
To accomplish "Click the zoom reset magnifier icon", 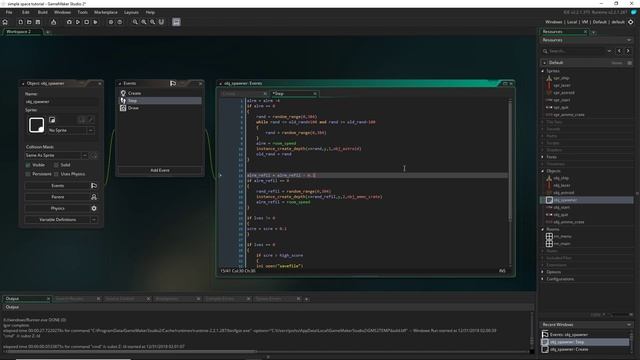I will point(144,22).
